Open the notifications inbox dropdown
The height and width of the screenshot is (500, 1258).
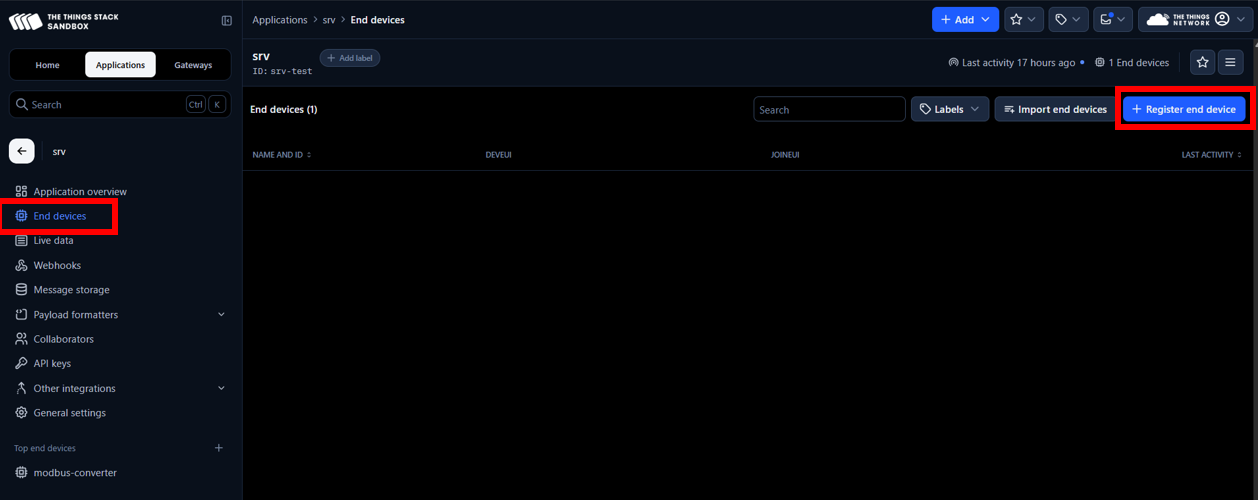(x=1112, y=19)
